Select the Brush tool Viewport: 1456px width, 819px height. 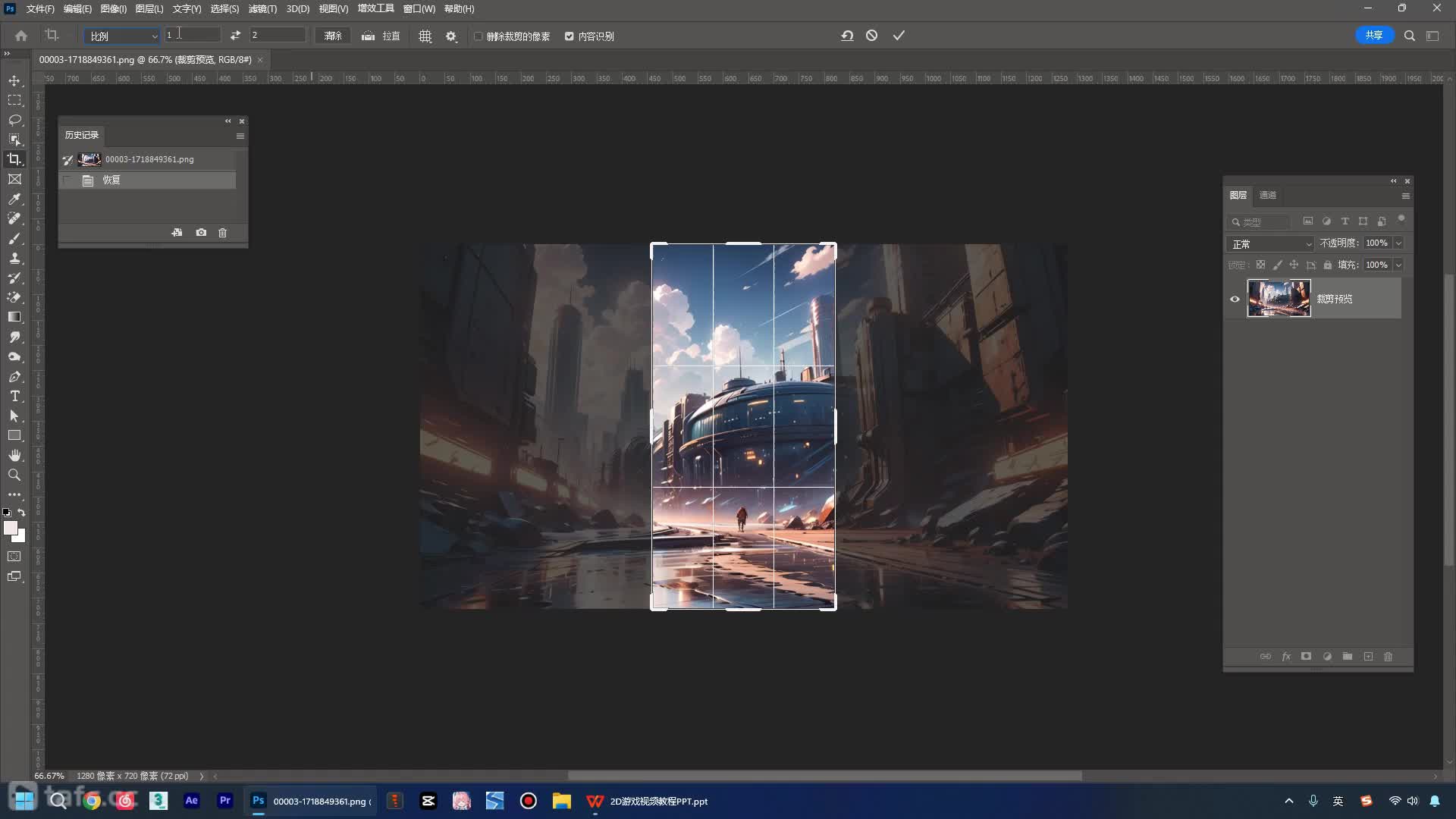tap(14, 238)
